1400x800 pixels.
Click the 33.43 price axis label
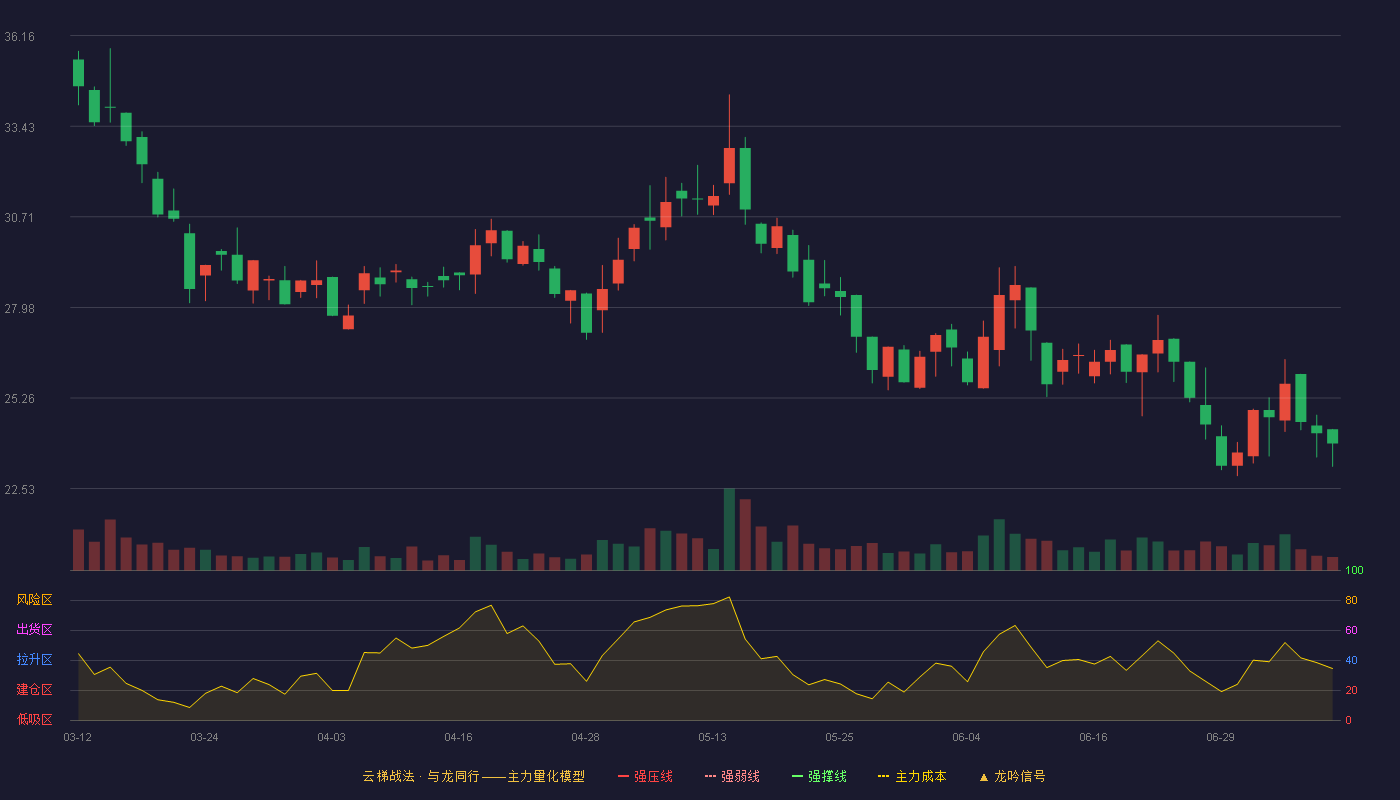click(x=19, y=128)
